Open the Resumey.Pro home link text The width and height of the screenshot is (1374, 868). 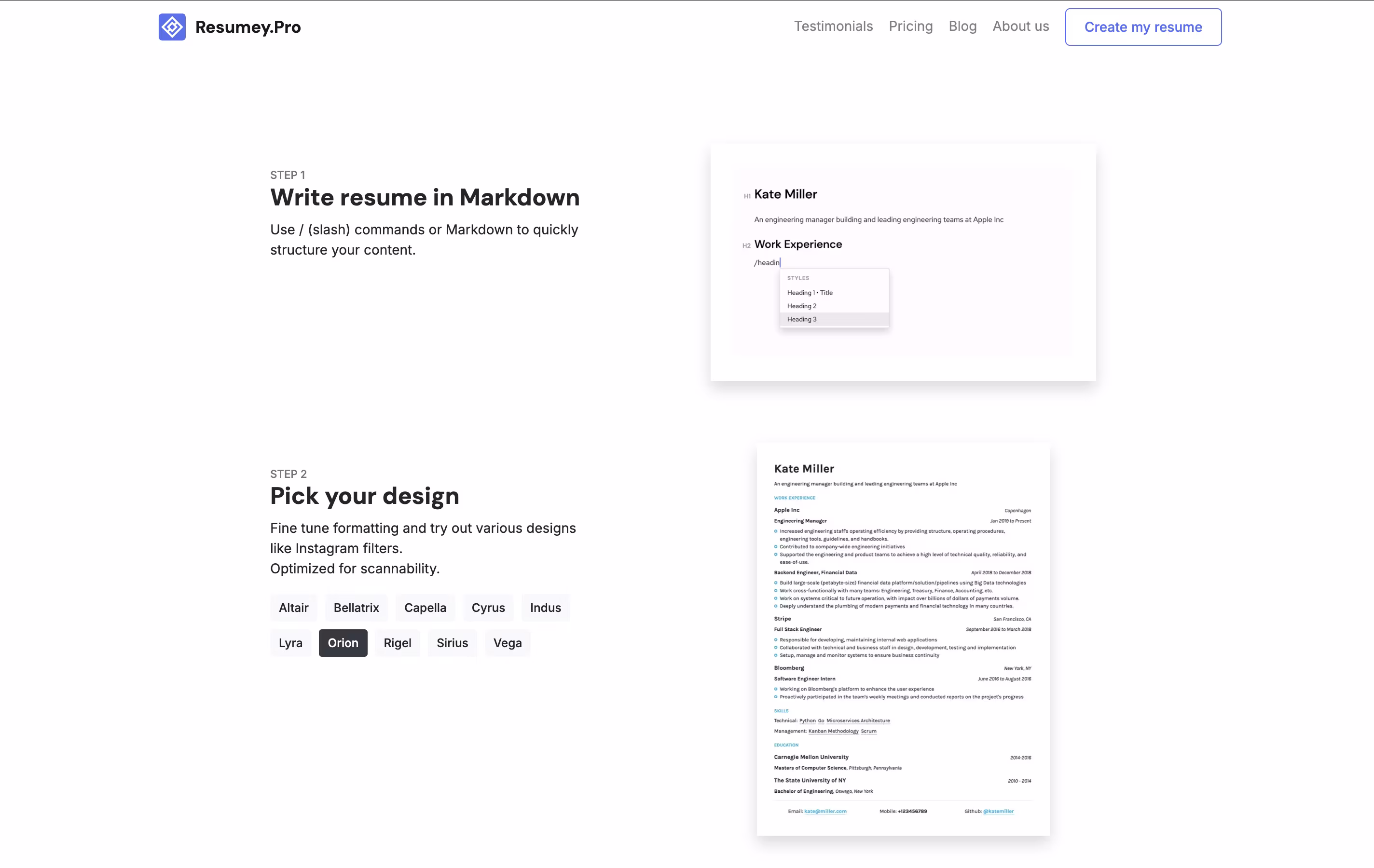tap(247, 27)
